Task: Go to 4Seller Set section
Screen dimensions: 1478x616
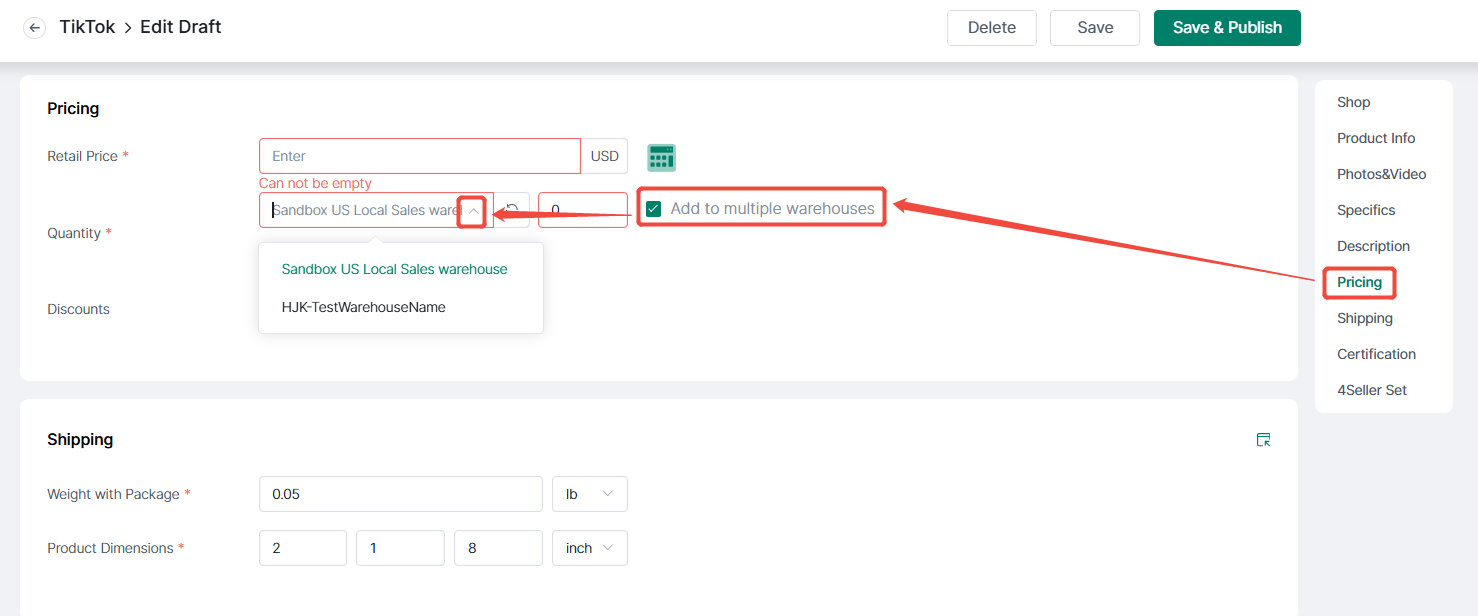Action: coord(1372,390)
